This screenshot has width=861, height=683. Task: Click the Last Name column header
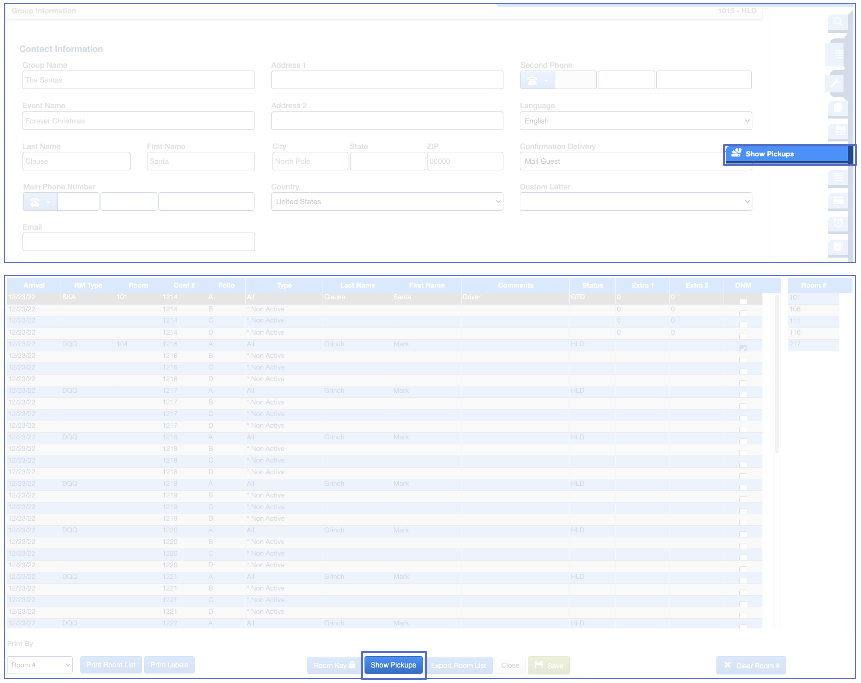357,285
